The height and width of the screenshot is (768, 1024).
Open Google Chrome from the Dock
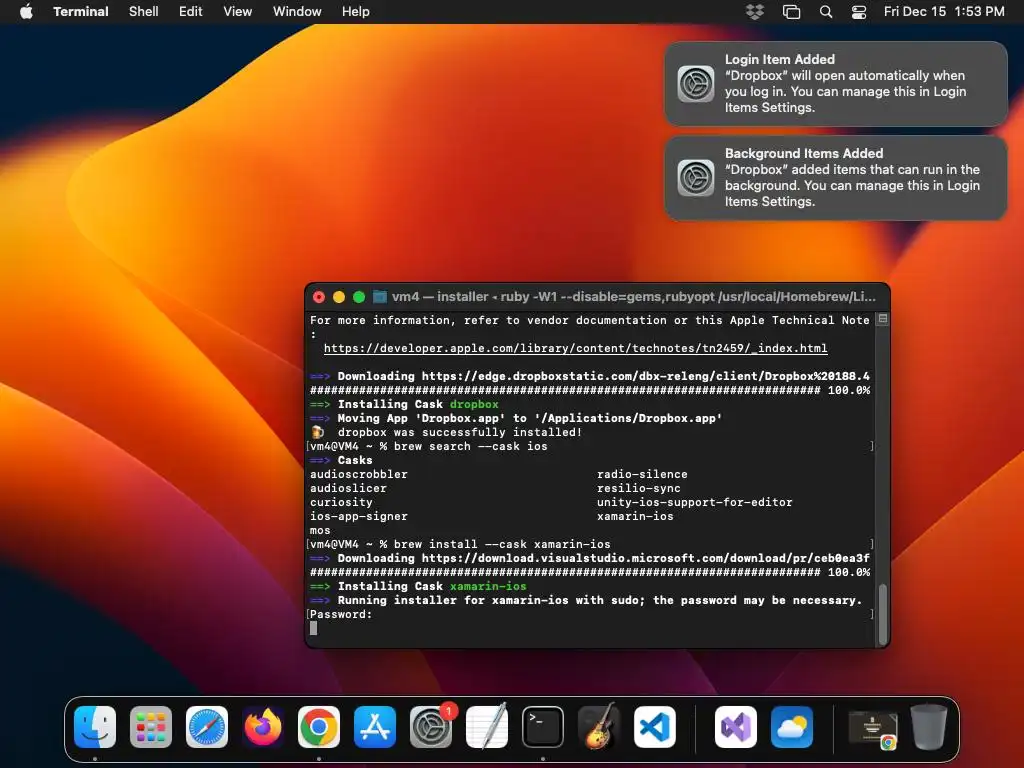(319, 727)
